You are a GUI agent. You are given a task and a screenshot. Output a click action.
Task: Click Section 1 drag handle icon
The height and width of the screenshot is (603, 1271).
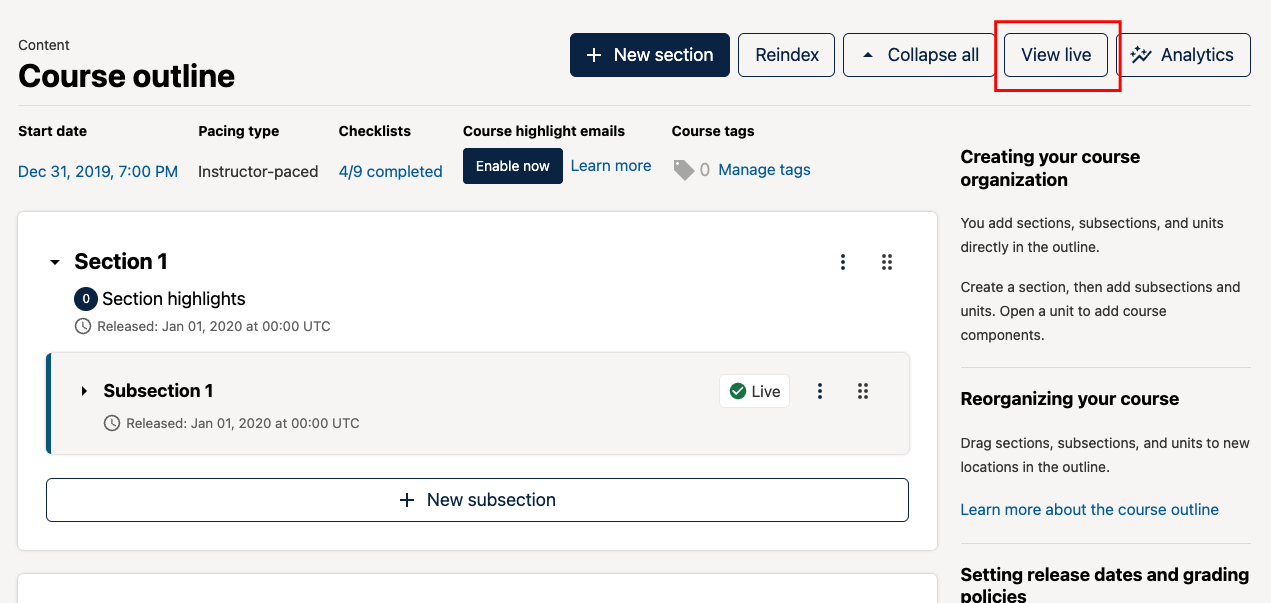click(887, 262)
